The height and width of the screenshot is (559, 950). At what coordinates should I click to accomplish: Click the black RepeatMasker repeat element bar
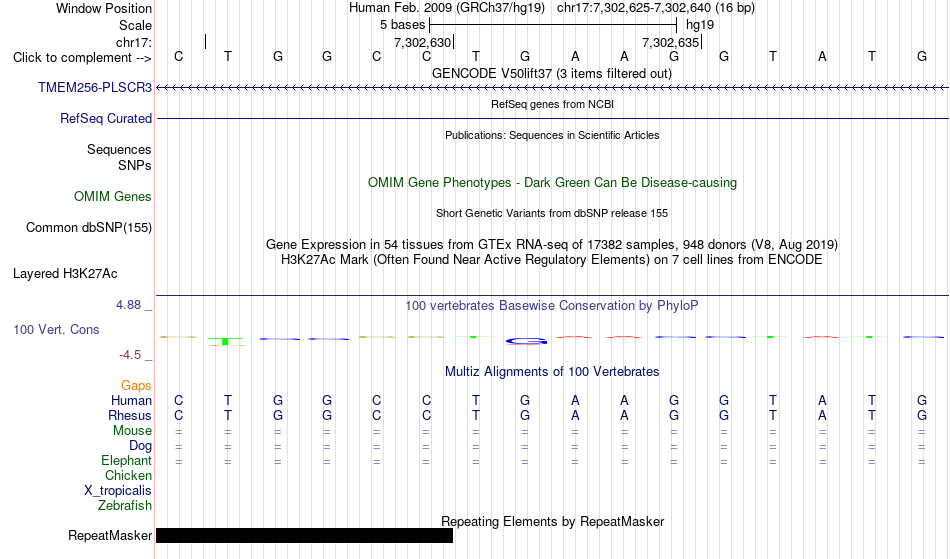click(x=304, y=535)
